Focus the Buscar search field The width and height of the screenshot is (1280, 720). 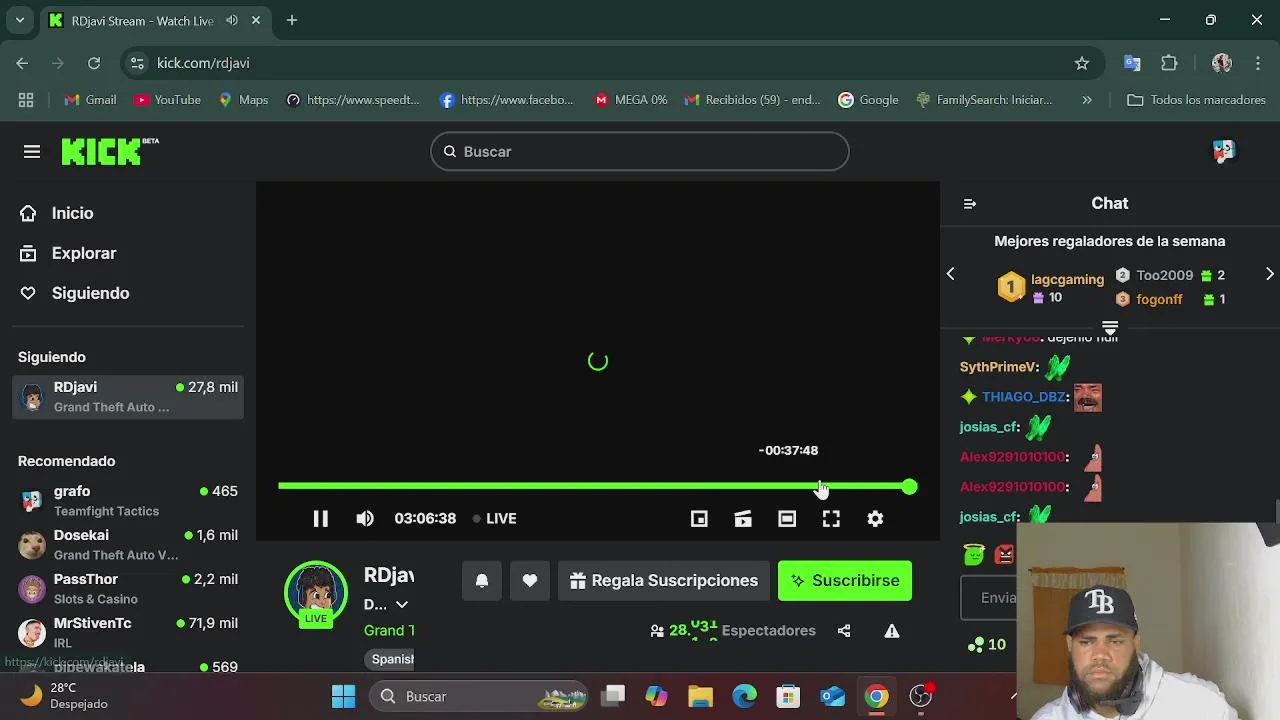(x=640, y=152)
